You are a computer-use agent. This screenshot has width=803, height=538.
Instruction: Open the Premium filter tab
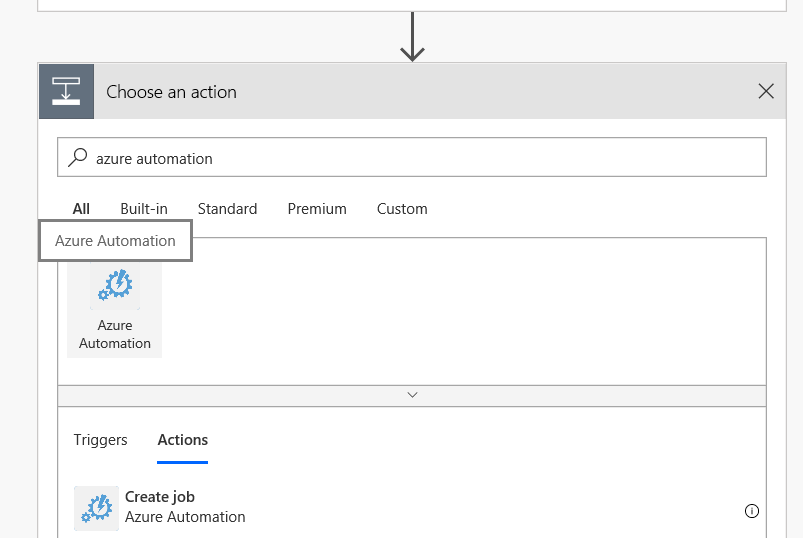pyautogui.click(x=317, y=209)
